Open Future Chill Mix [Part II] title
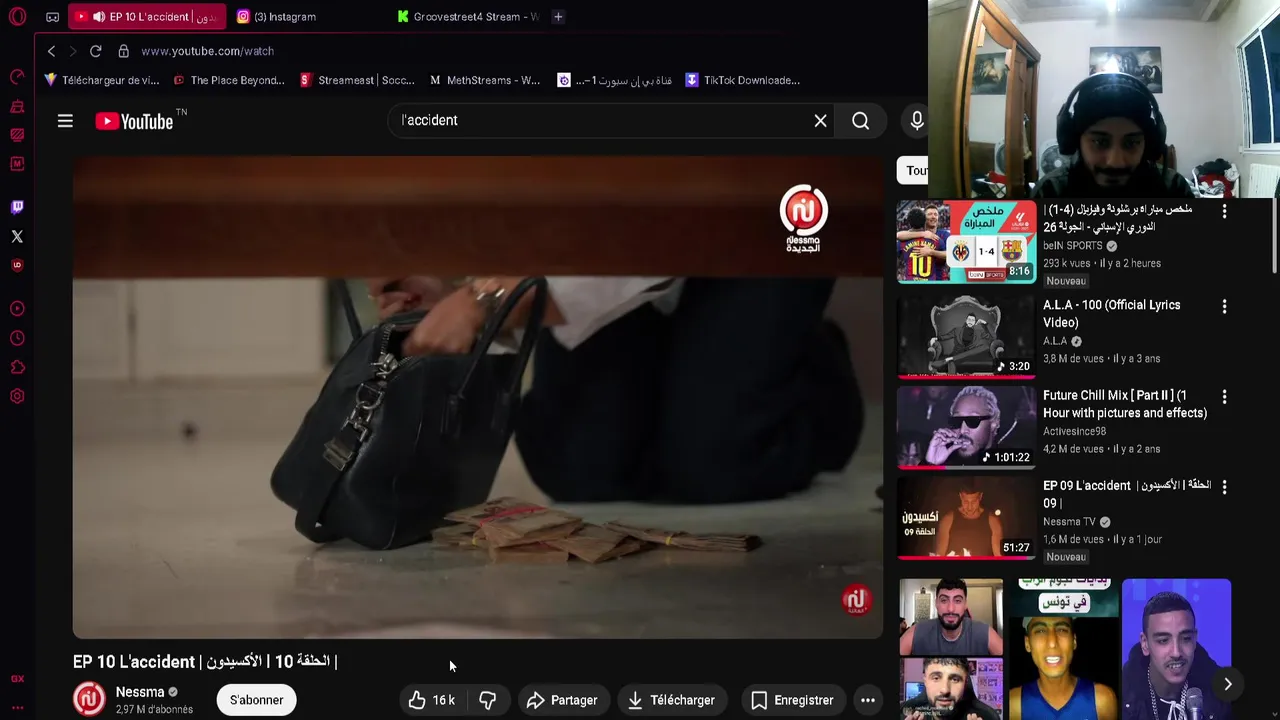This screenshot has width=1280, height=720. pos(1125,404)
